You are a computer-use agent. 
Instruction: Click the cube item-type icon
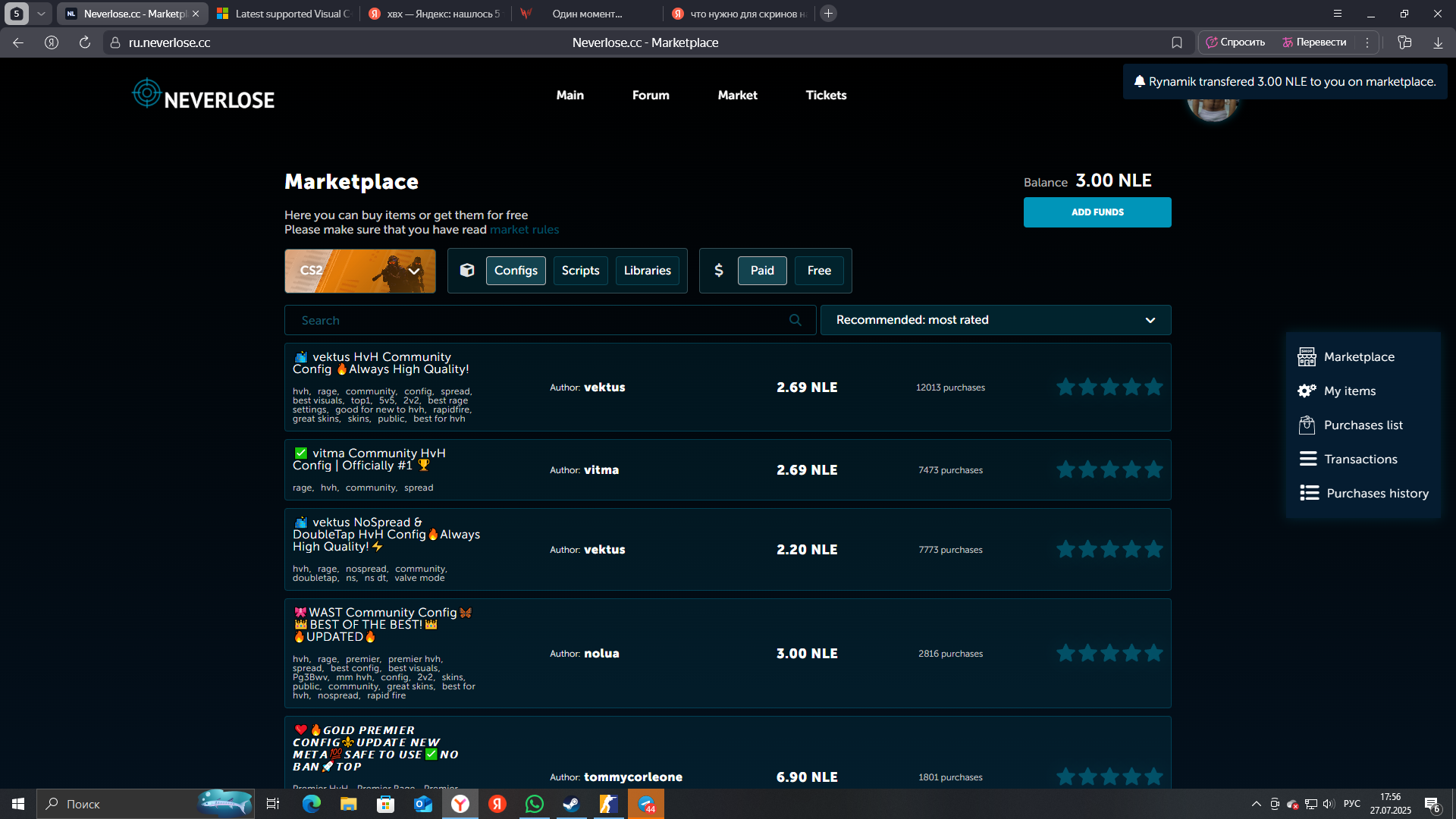(467, 270)
